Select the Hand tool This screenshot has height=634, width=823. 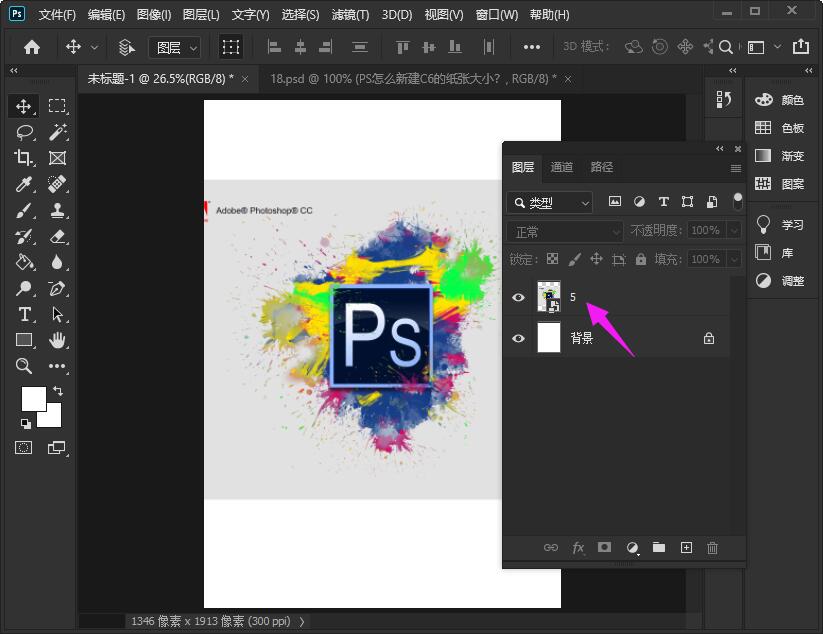(57, 340)
